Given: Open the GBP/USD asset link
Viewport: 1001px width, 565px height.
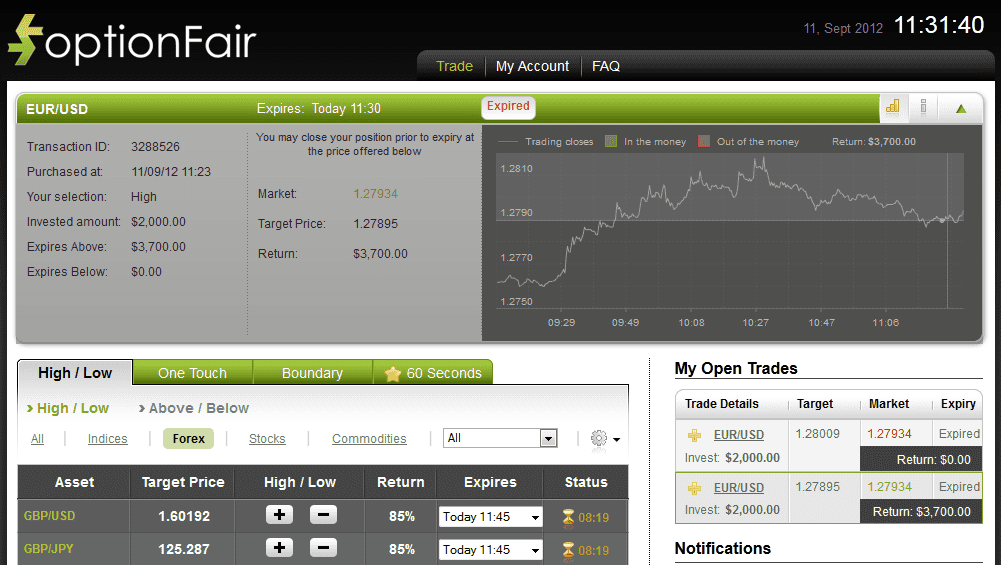Looking at the screenshot, I should (50, 515).
